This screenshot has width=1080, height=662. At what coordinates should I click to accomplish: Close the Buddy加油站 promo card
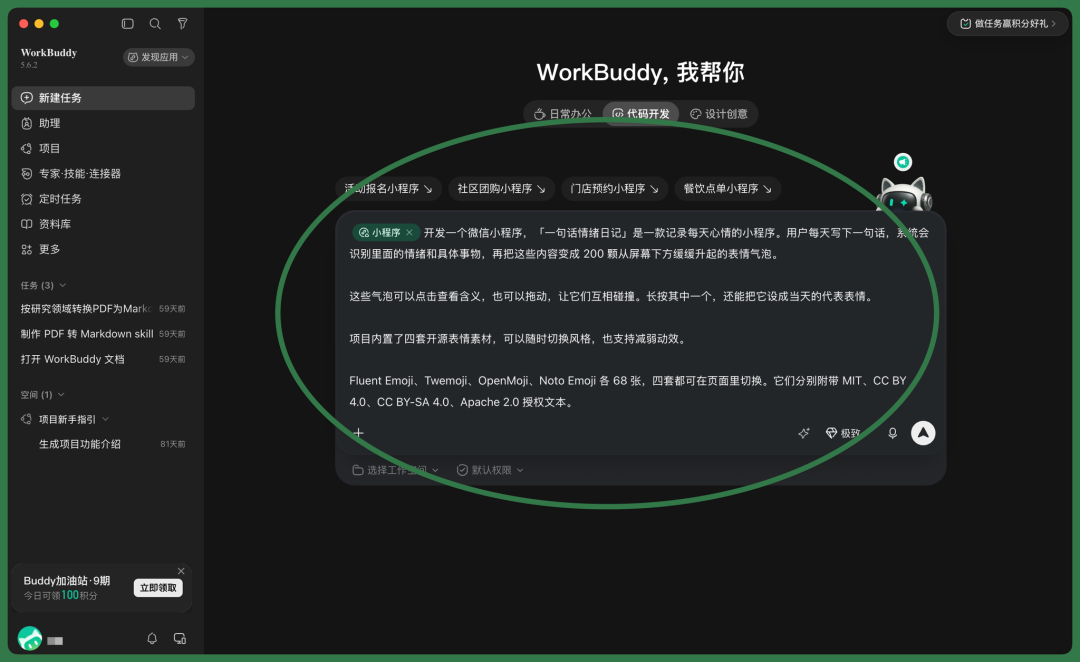[181, 571]
